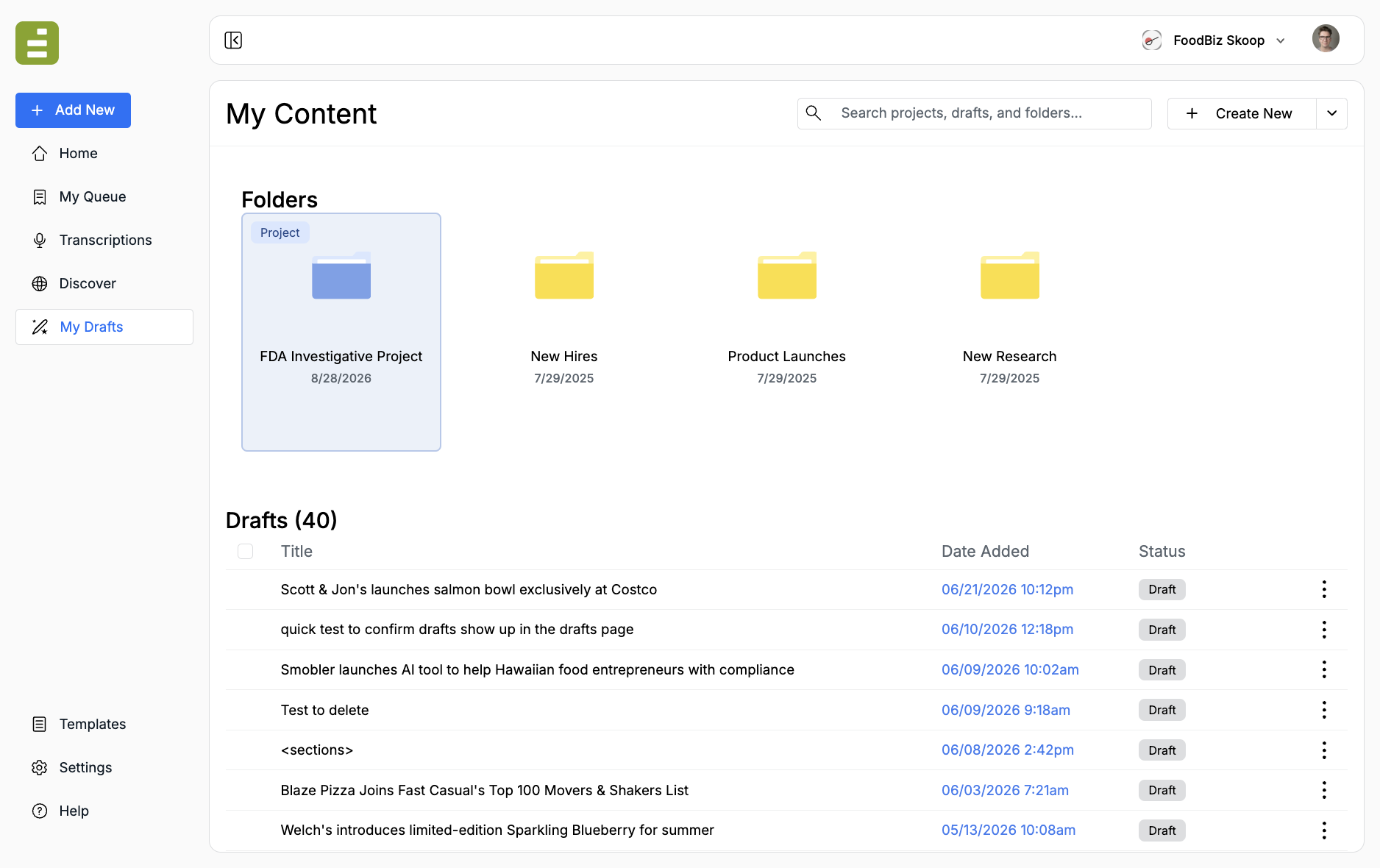Open My Queue in the sidebar
The height and width of the screenshot is (868, 1380).
(x=104, y=196)
